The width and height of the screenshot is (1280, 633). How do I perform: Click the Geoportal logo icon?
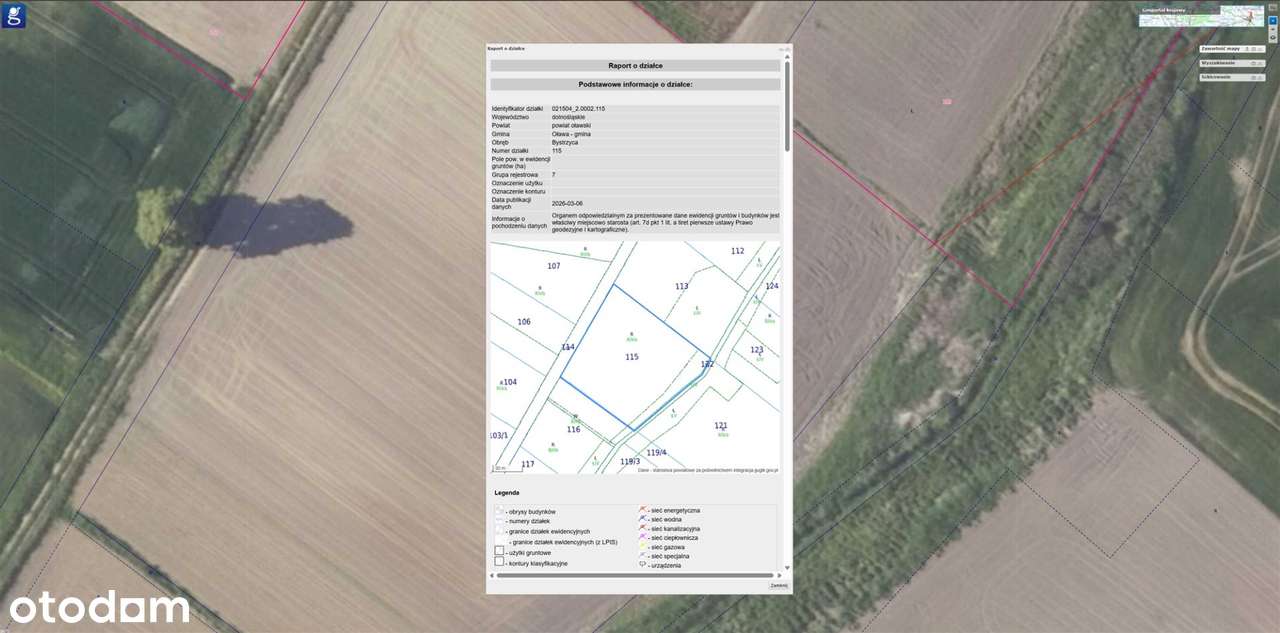click(x=13, y=15)
